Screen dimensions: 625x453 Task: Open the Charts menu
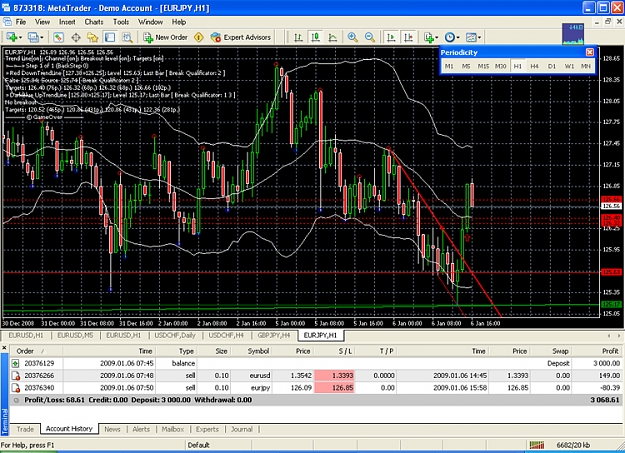(x=94, y=22)
